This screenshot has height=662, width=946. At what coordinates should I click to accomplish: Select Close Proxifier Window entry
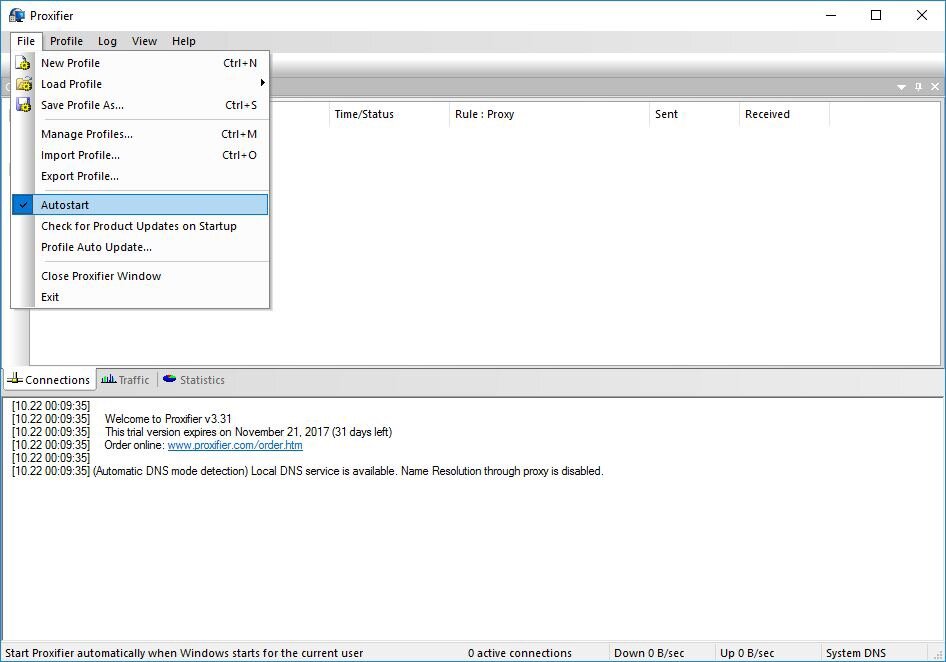(x=140, y=276)
